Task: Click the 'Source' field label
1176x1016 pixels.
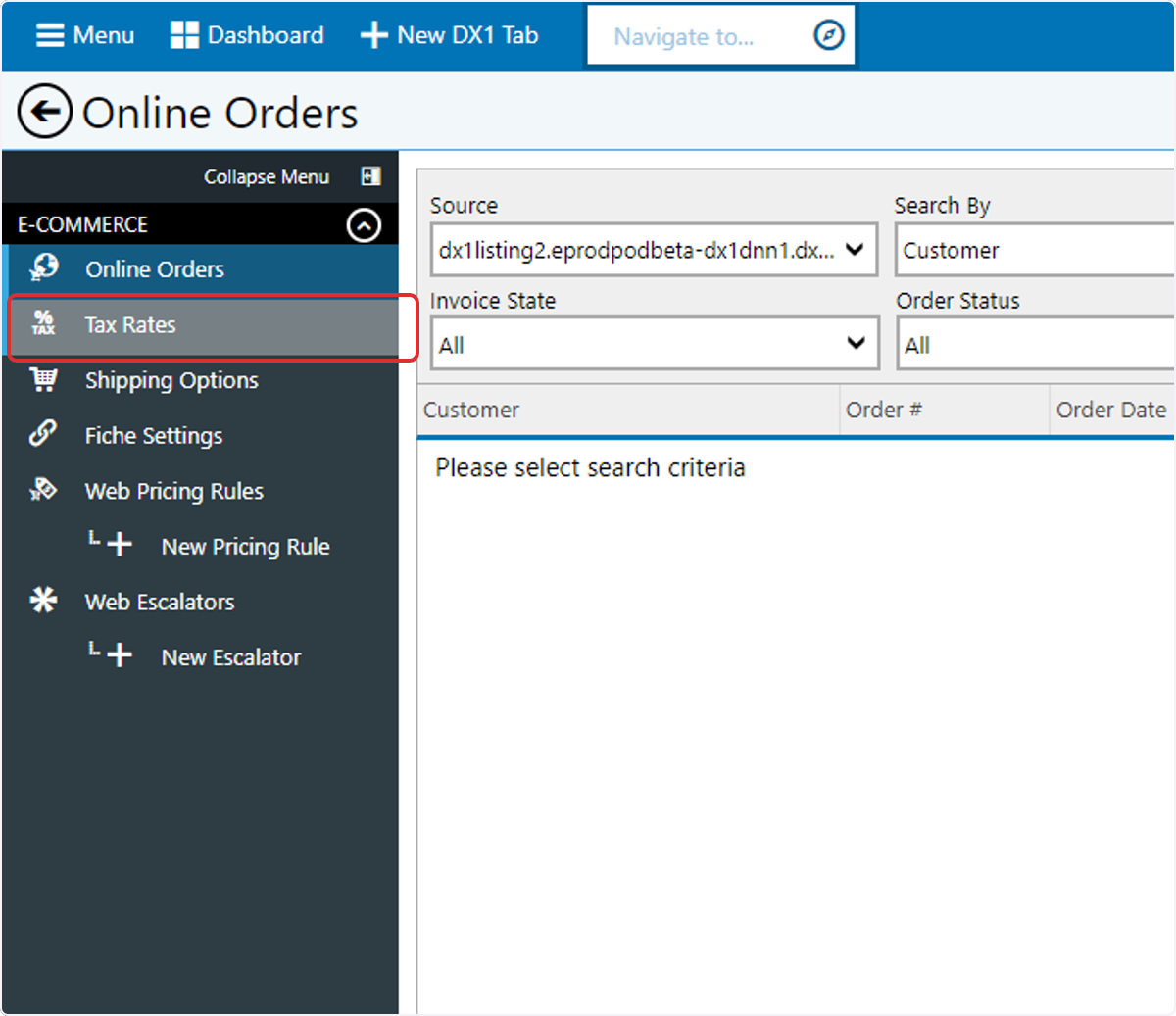Action: 464,206
